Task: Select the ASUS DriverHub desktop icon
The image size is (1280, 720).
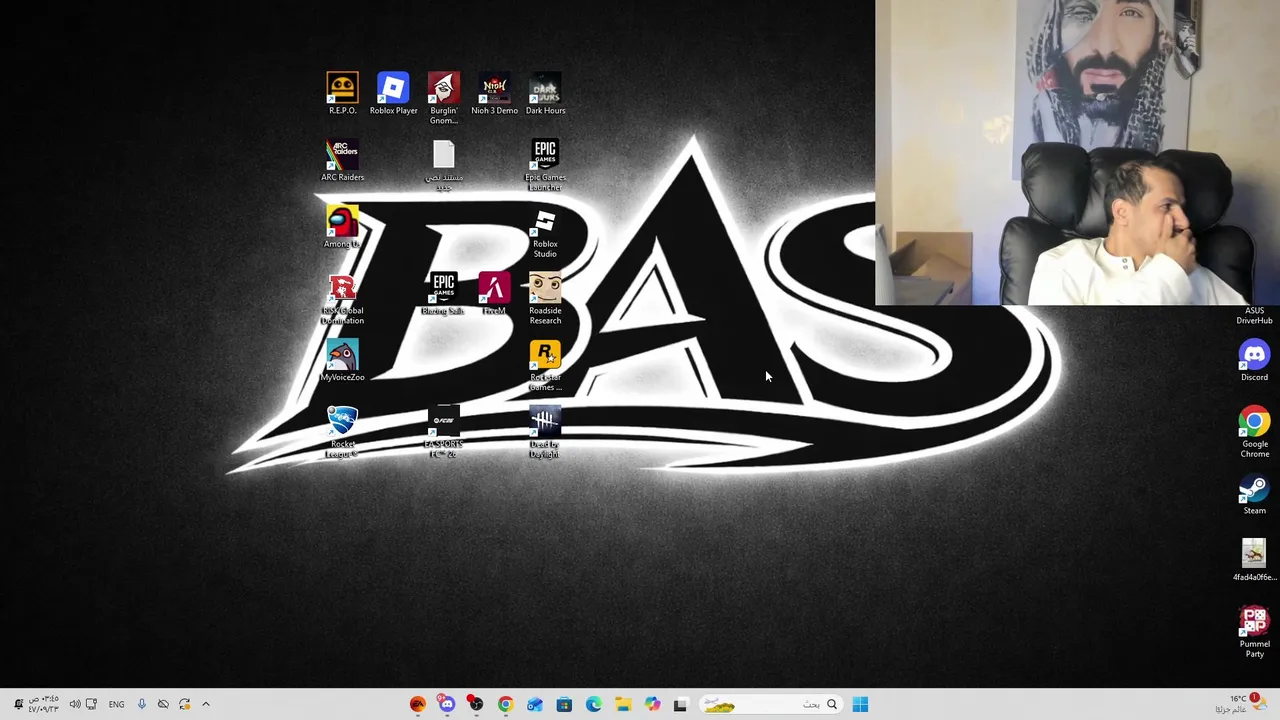Action: click(x=1254, y=315)
